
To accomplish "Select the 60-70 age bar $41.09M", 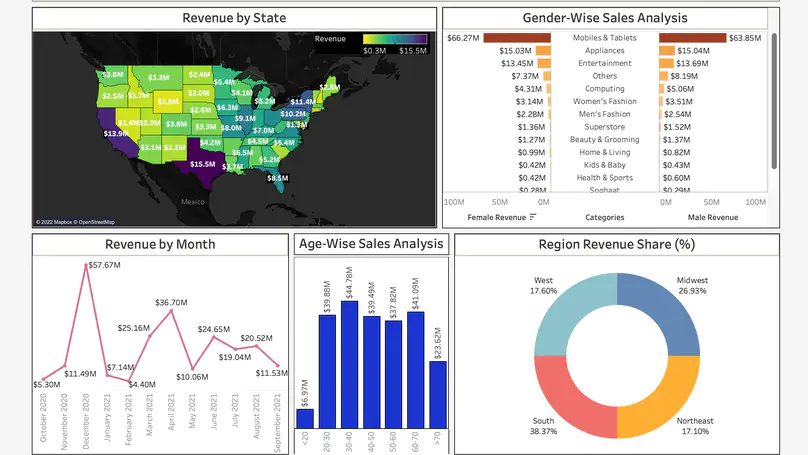I will click(x=416, y=370).
